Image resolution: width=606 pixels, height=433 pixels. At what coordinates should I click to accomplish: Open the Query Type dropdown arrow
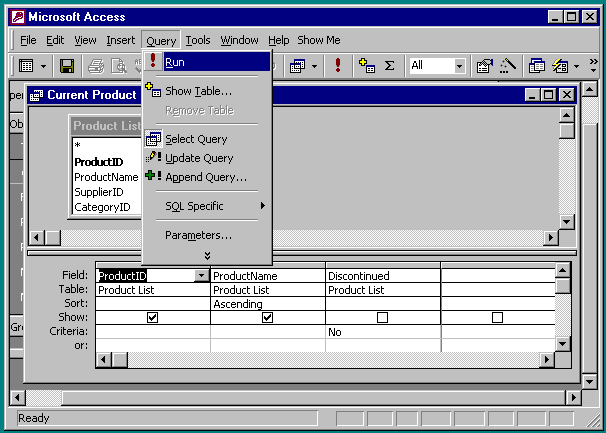coord(314,66)
